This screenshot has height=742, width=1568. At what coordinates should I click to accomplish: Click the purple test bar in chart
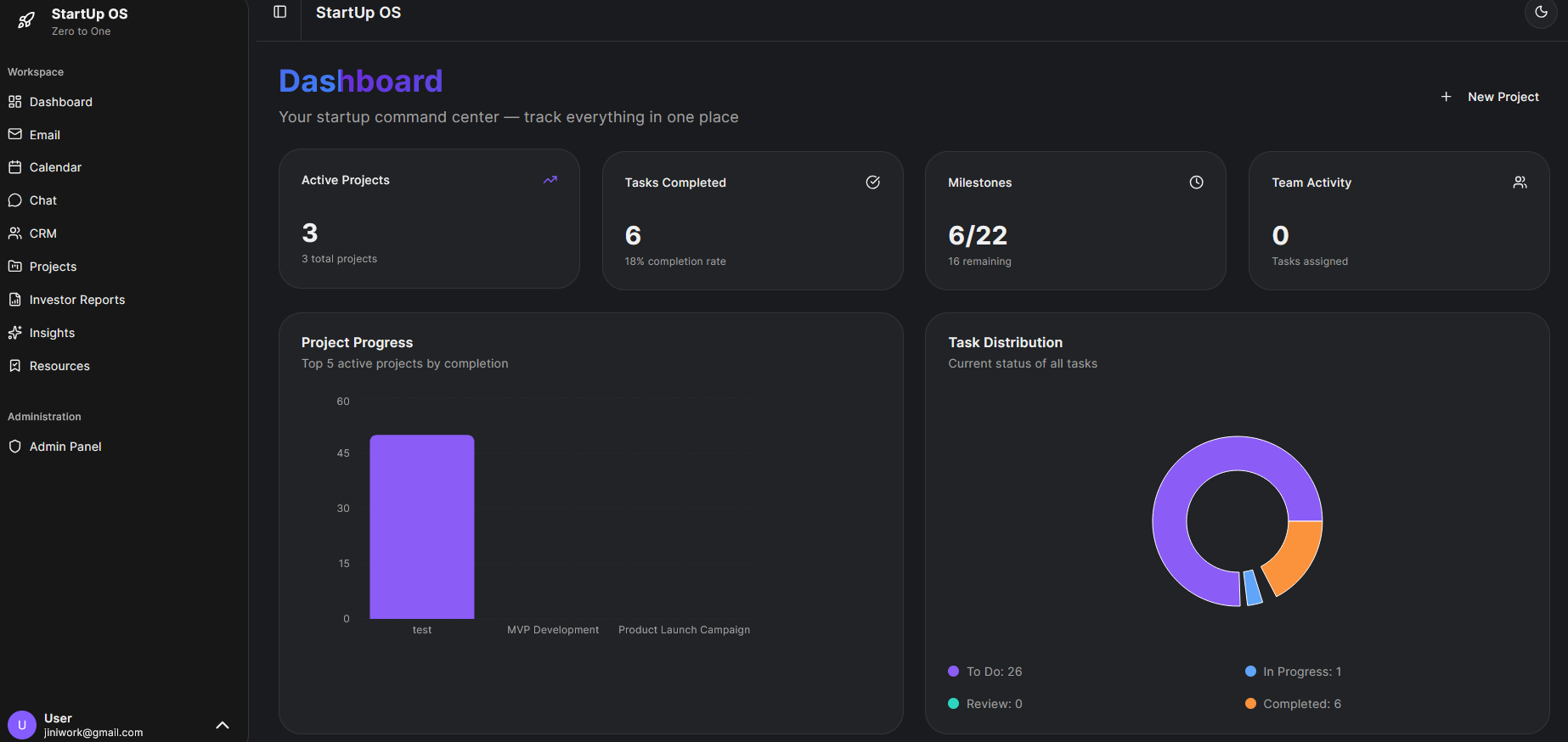(422, 526)
